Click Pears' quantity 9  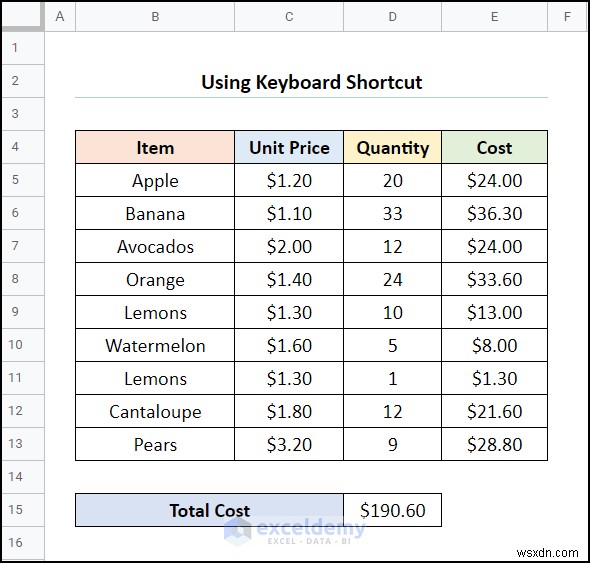click(392, 444)
